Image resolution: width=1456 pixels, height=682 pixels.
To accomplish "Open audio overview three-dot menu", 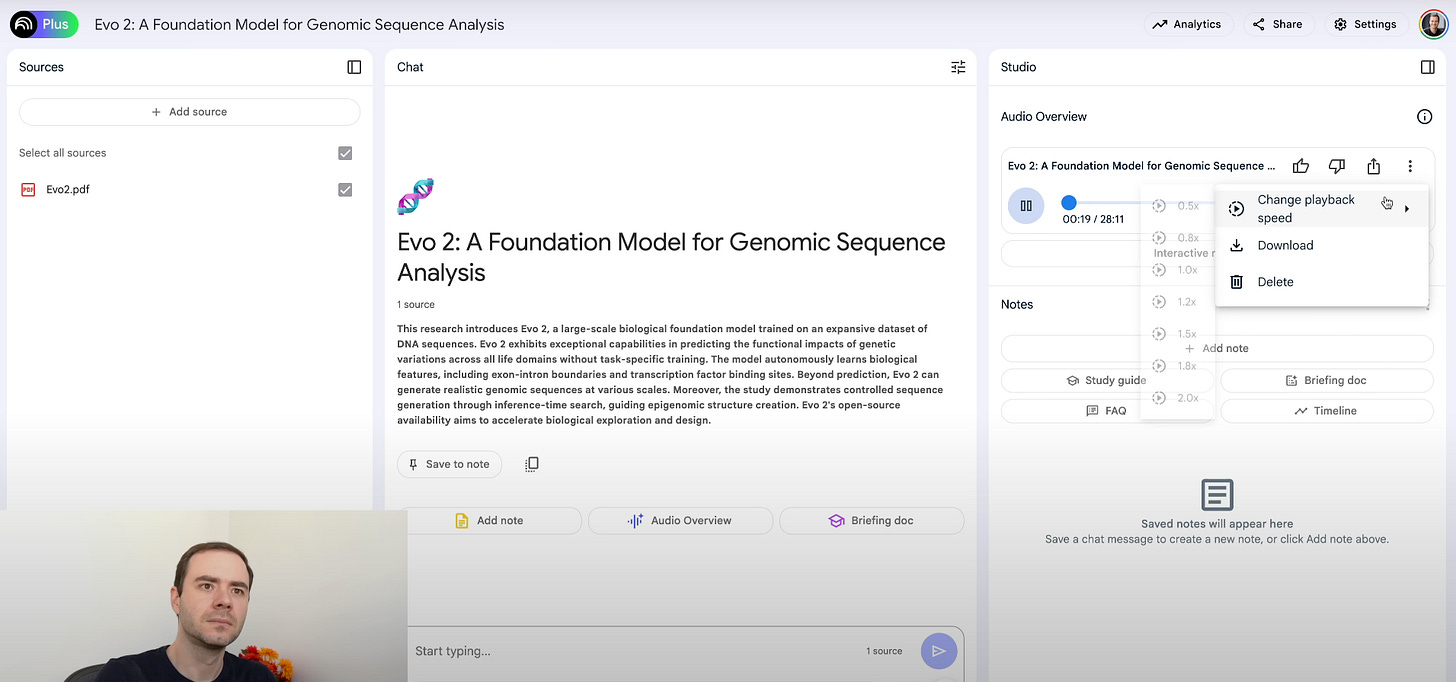I will [1410, 166].
